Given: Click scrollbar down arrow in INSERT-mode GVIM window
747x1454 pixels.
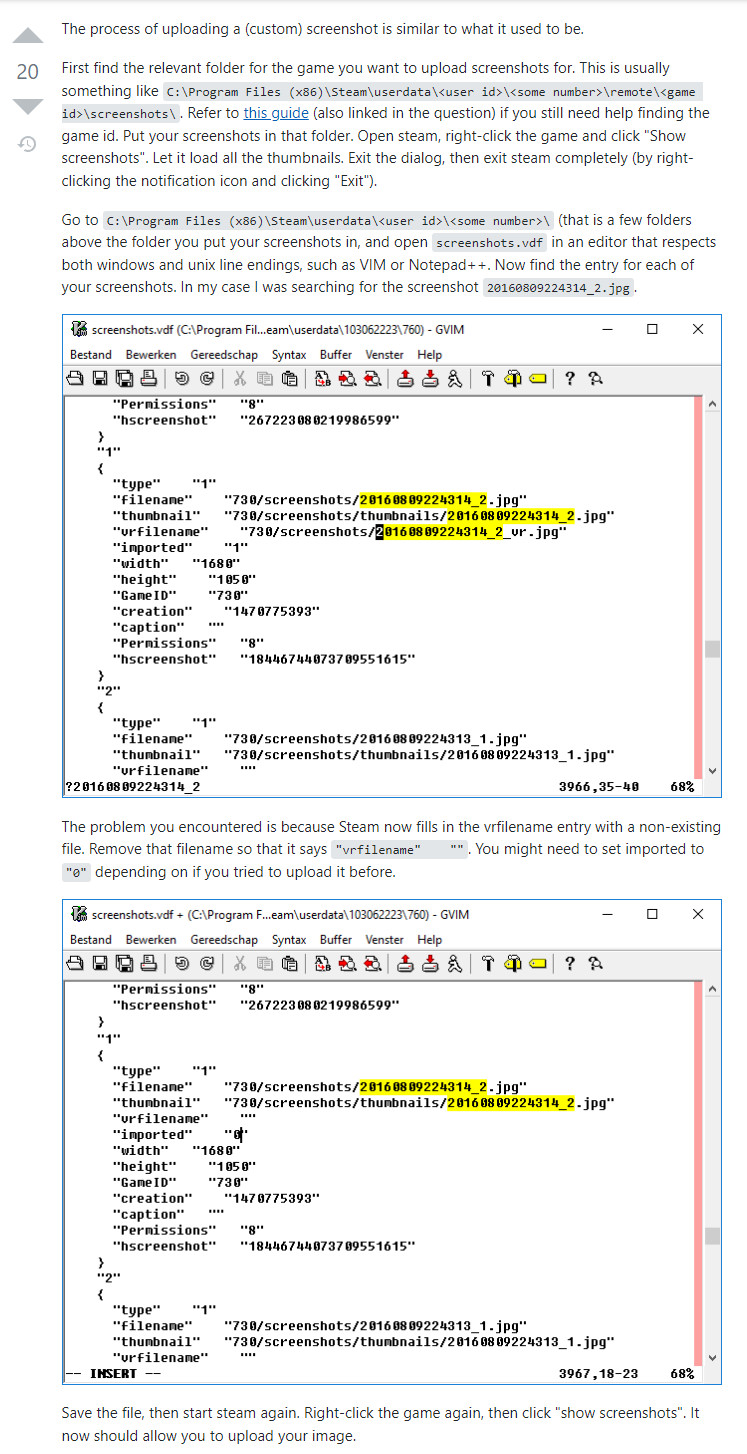Looking at the screenshot, I should pyautogui.click(x=712, y=1357).
